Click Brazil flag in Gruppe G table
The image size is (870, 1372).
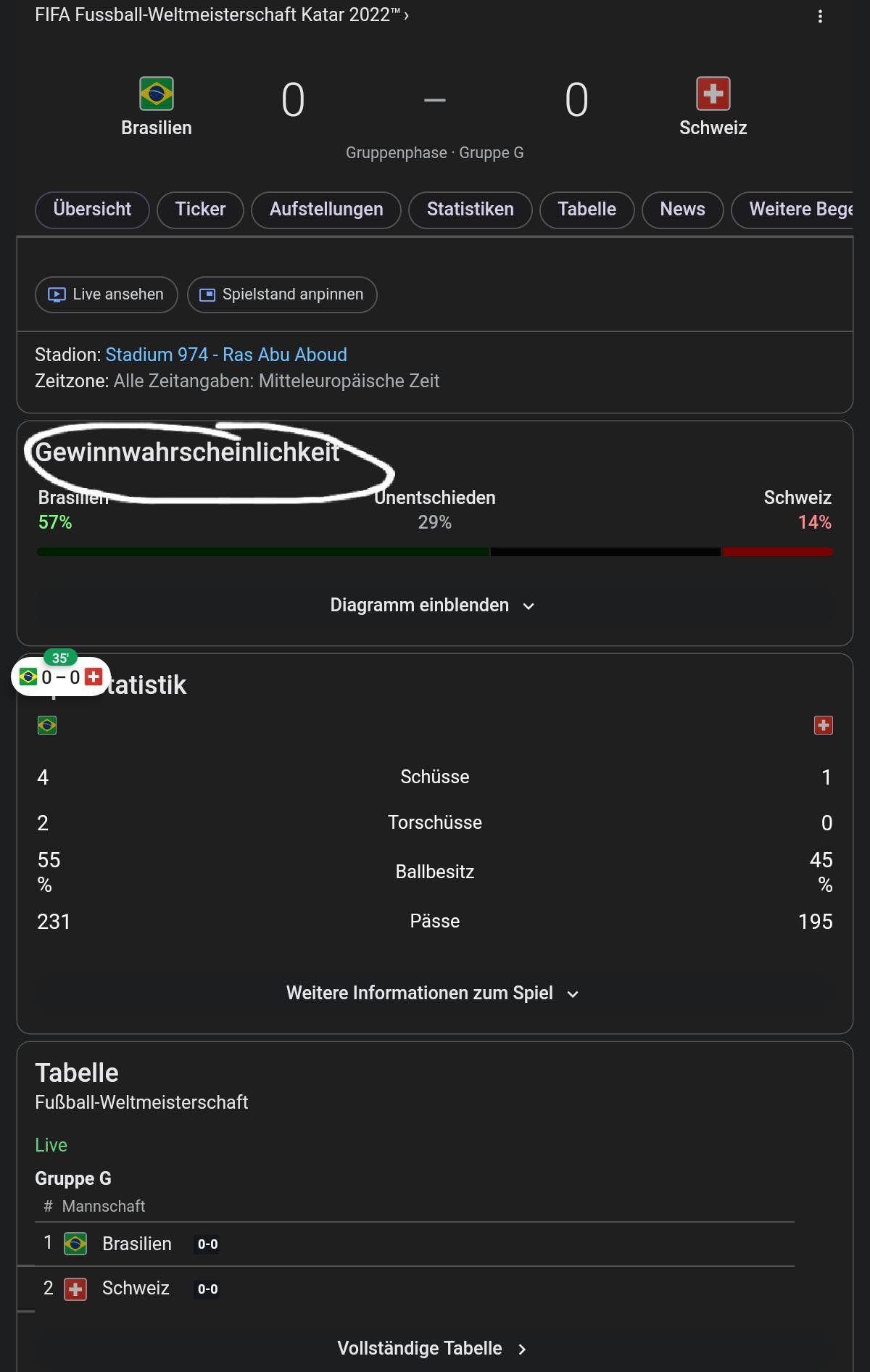click(x=75, y=1244)
